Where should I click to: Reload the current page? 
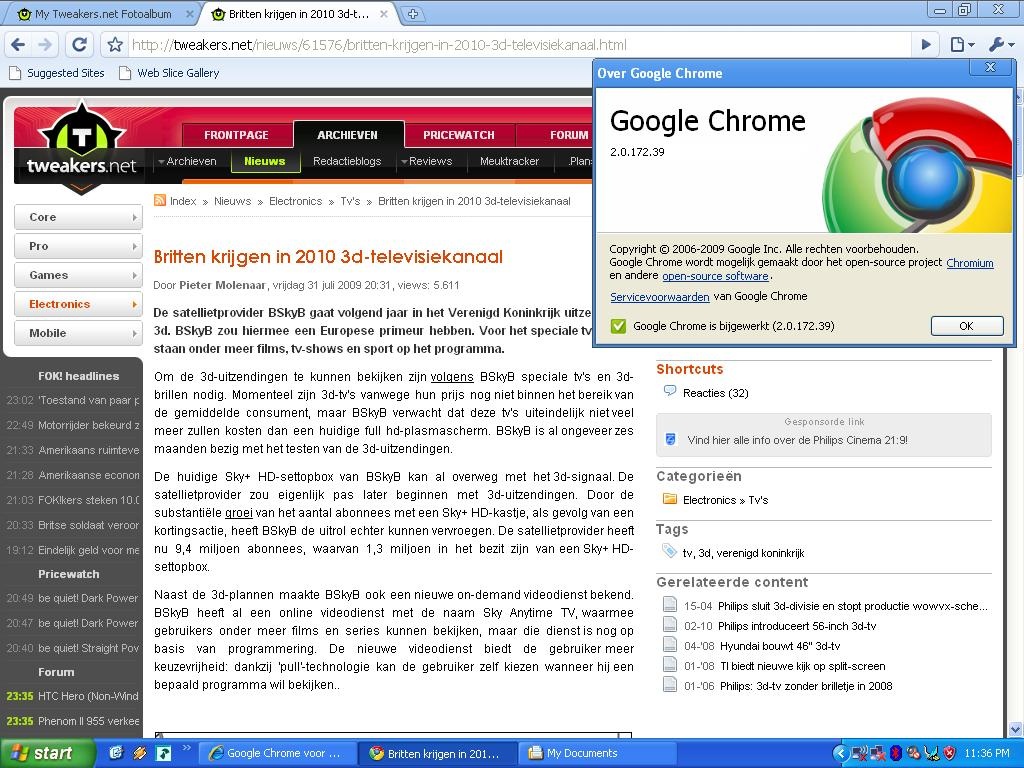[x=80, y=44]
